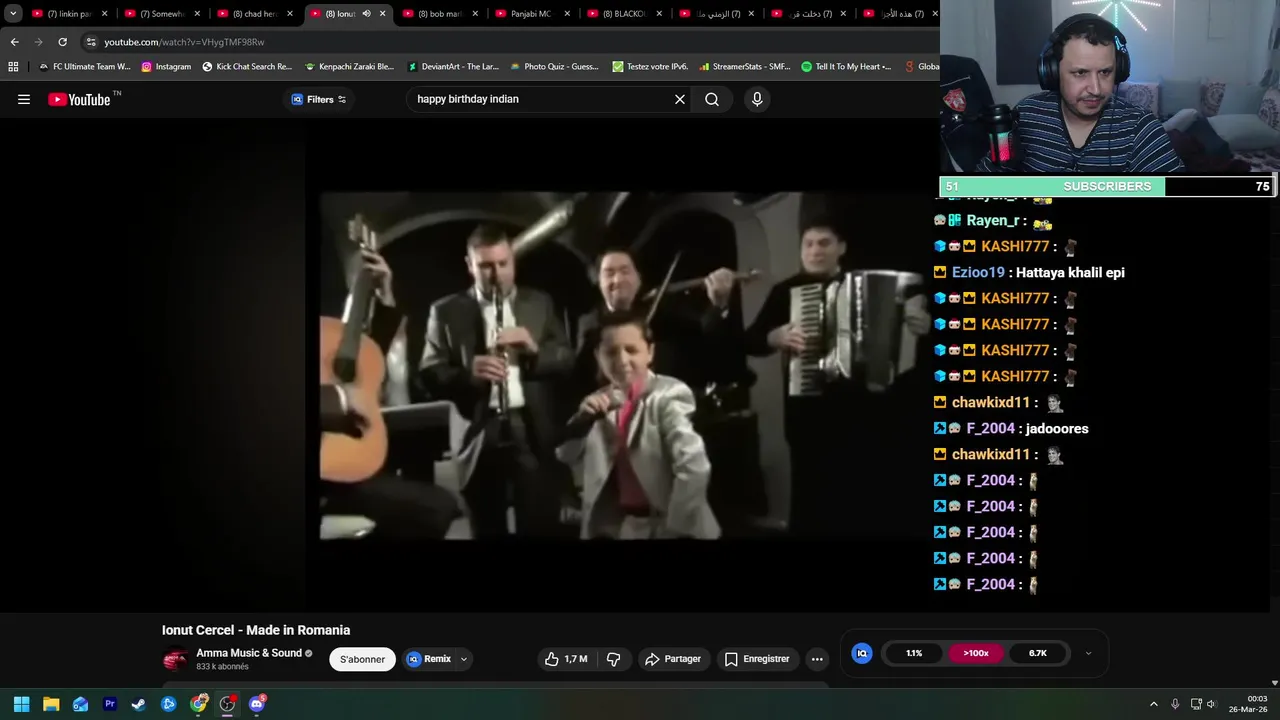Go back in browser history
The image size is (1280, 720).
[14, 42]
